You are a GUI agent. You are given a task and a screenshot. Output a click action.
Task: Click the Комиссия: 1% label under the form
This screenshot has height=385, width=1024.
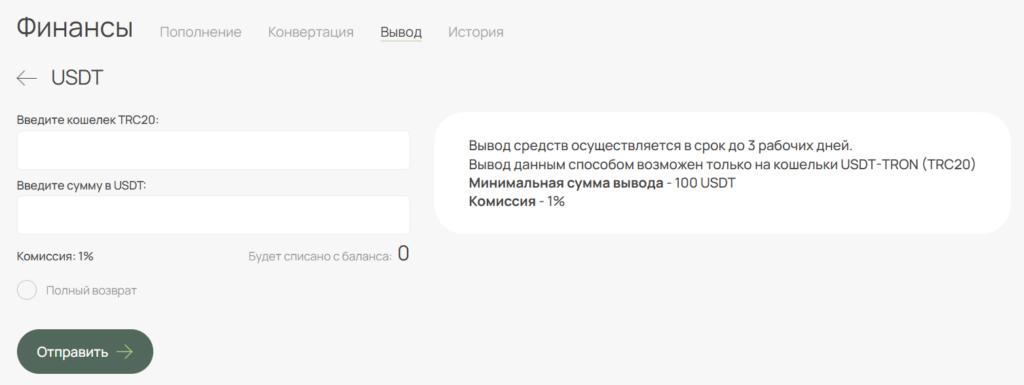55,256
